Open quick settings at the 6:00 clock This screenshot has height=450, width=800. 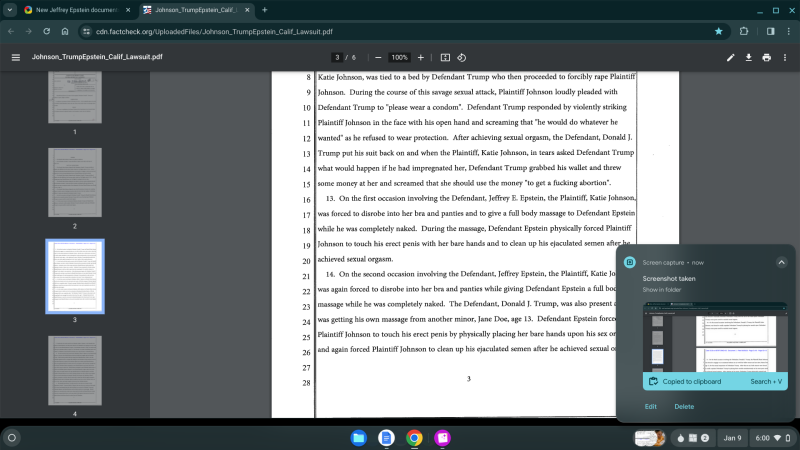772,438
